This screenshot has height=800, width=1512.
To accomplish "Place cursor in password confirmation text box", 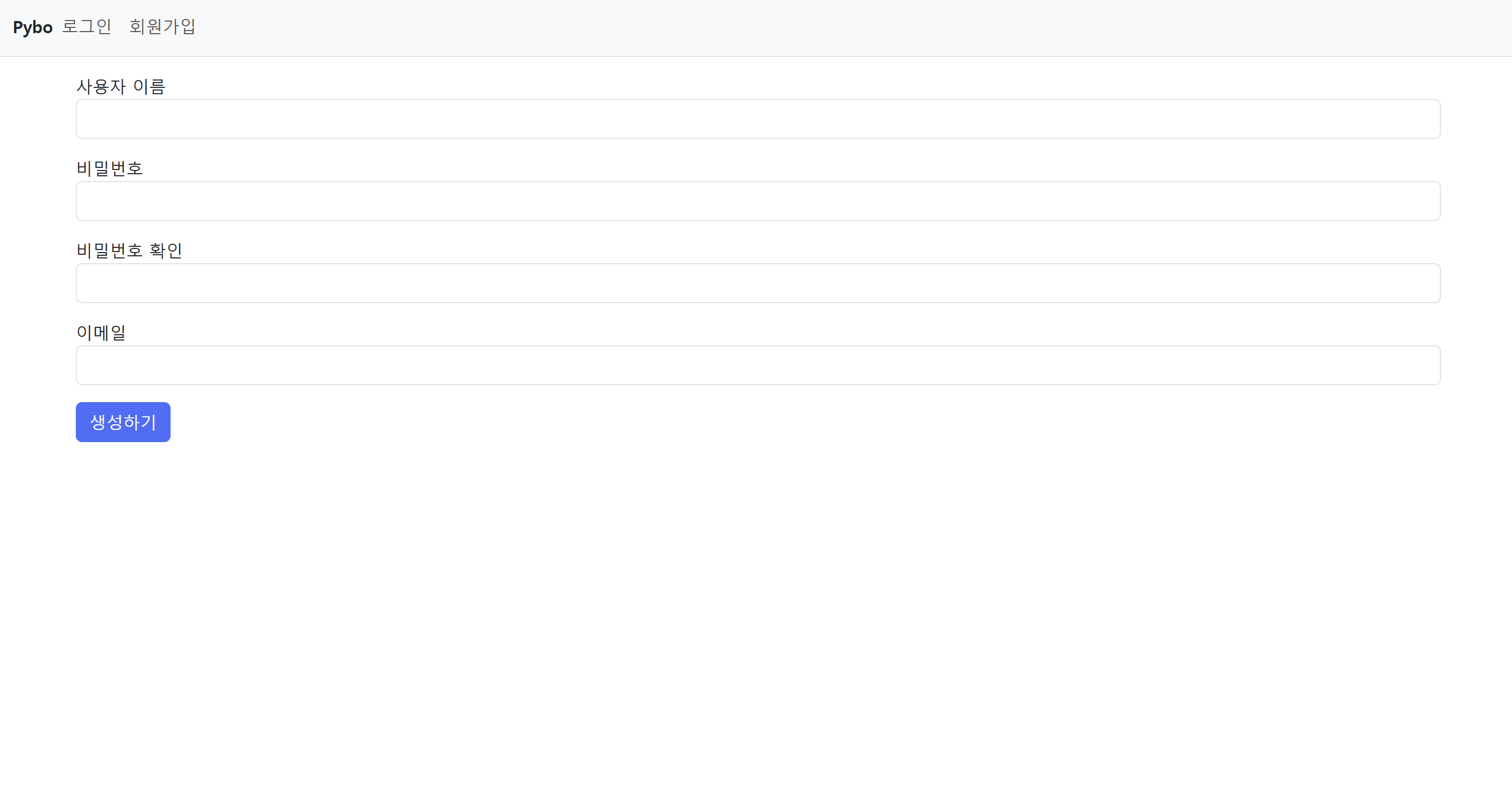I will point(758,283).
